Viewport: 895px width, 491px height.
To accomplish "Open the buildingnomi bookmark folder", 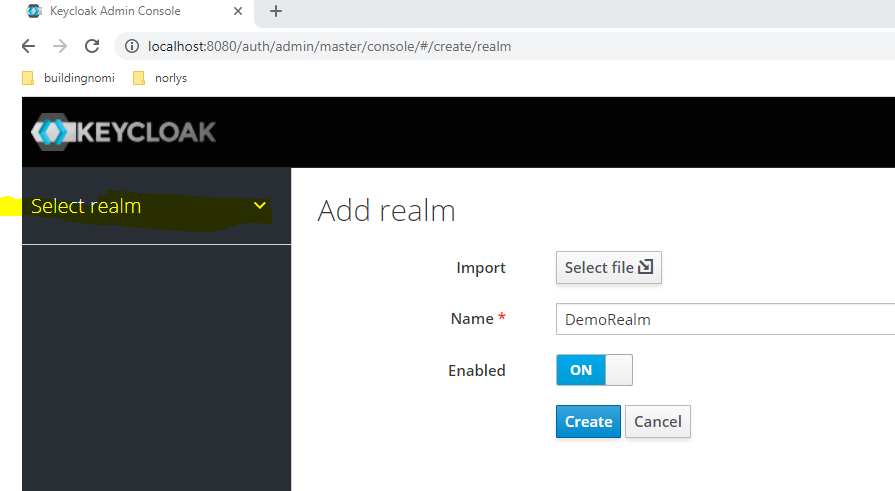I will click(68, 78).
